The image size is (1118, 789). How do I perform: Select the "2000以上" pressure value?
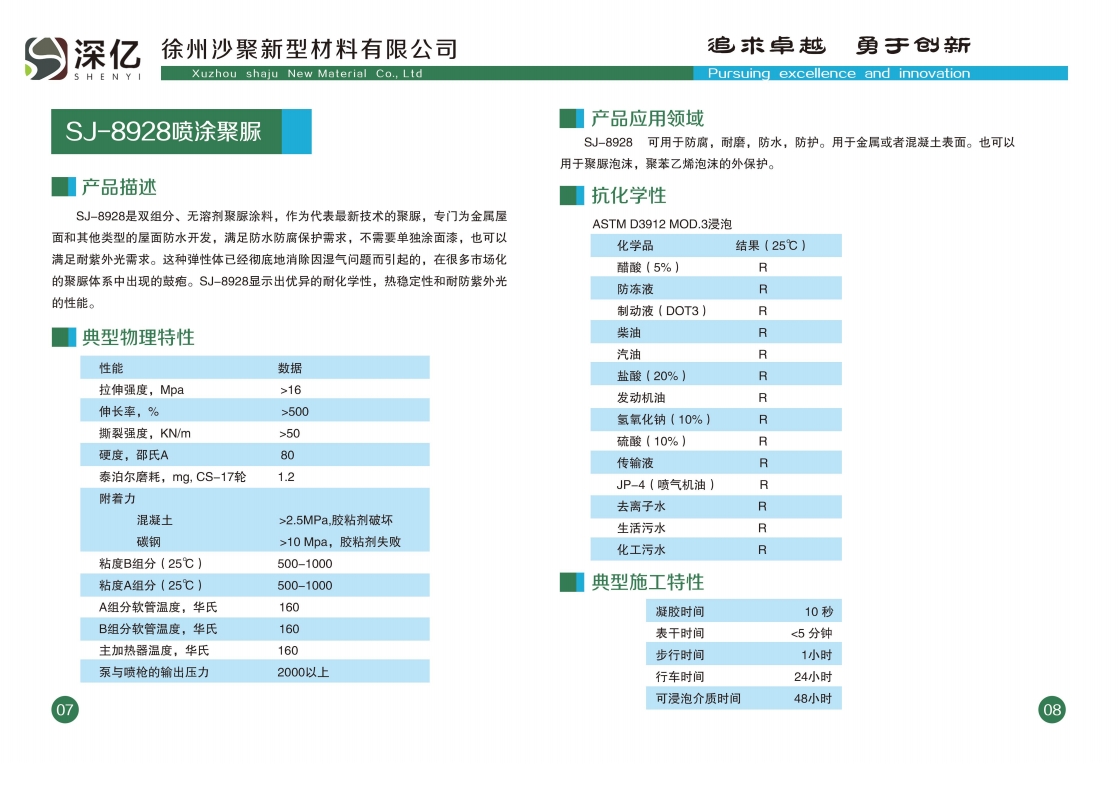pos(303,672)
